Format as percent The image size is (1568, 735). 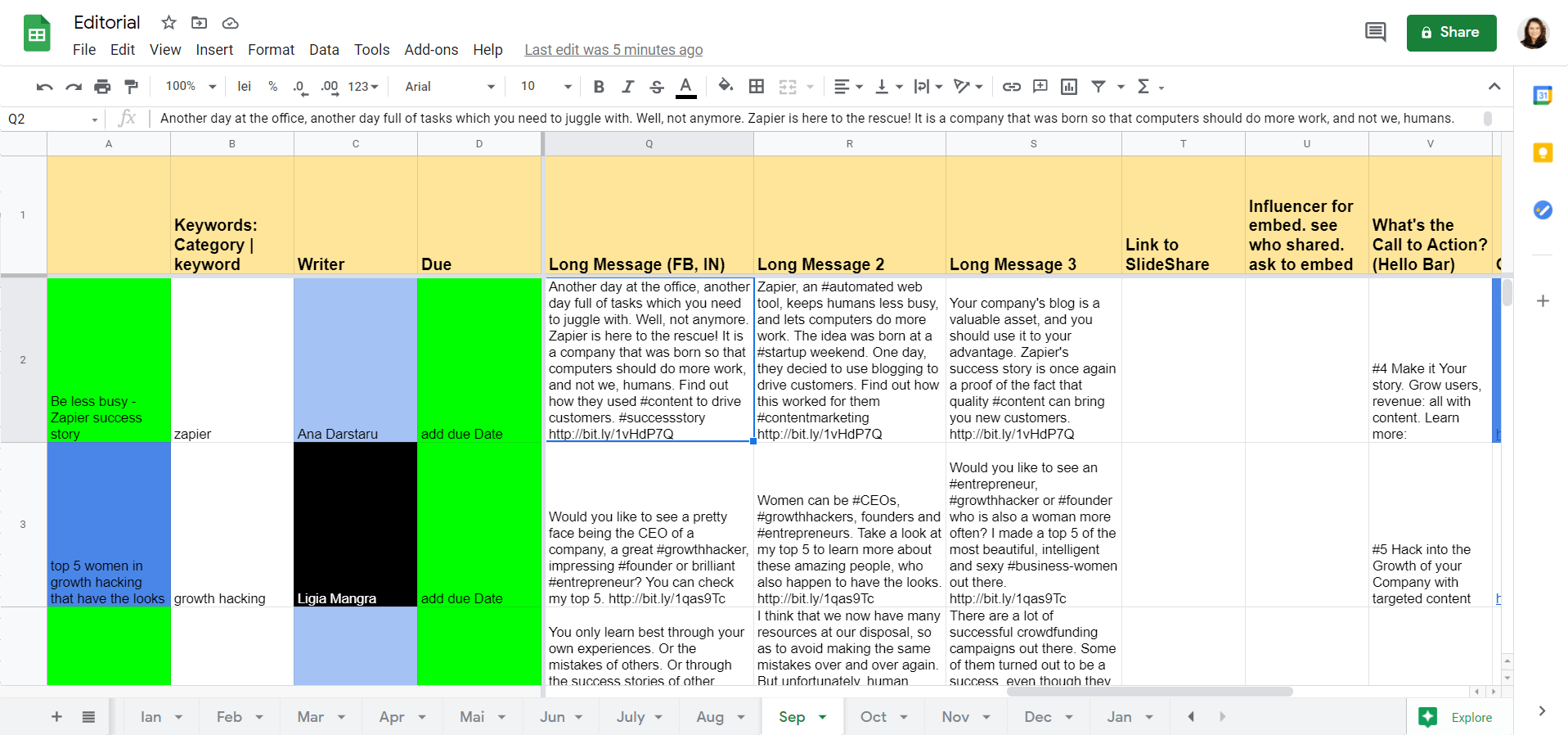coord(272,87)
